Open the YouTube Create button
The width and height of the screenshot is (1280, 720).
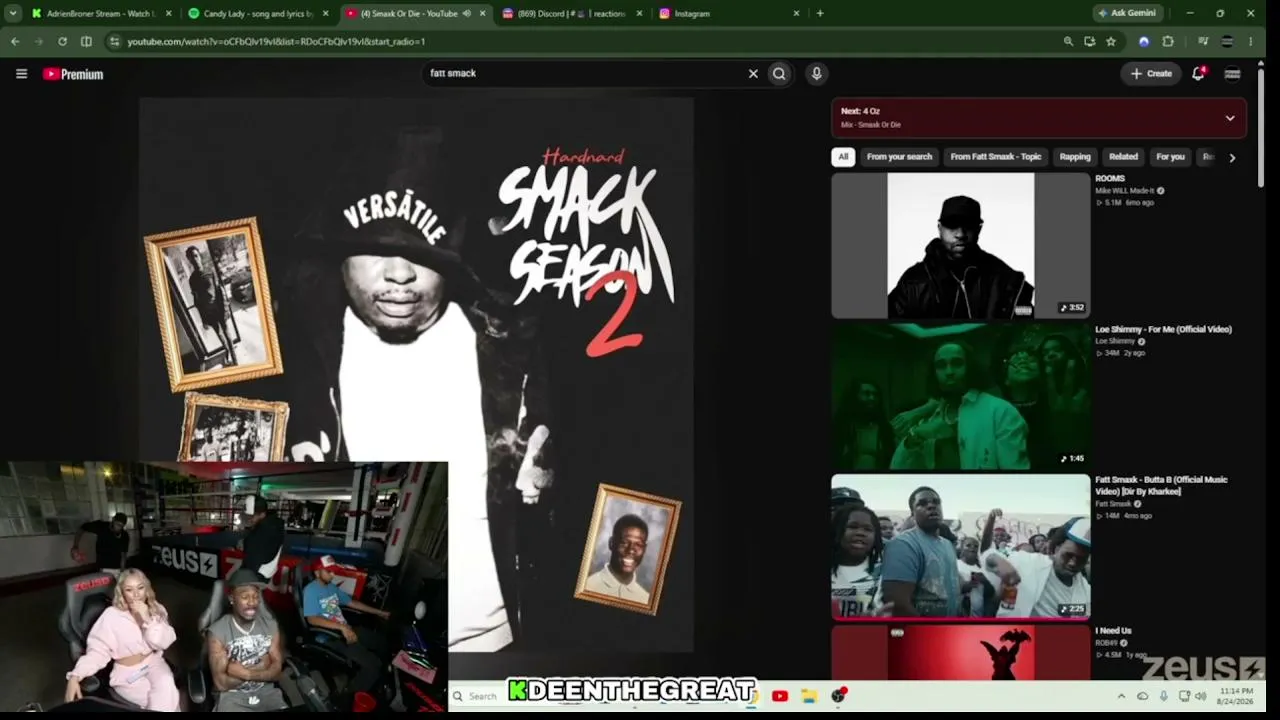[x=1151, y=73]
